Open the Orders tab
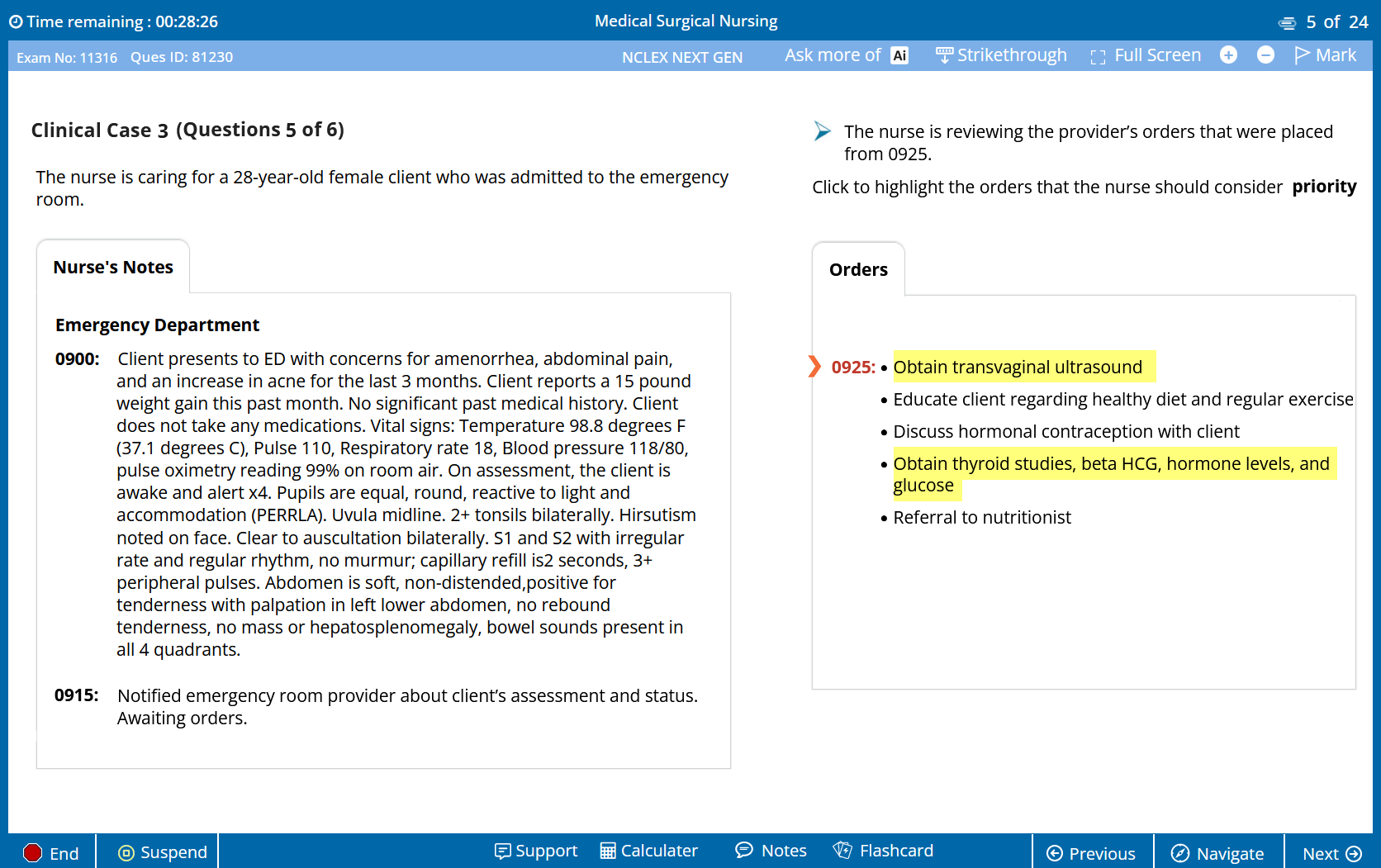 tap(858, 269)
